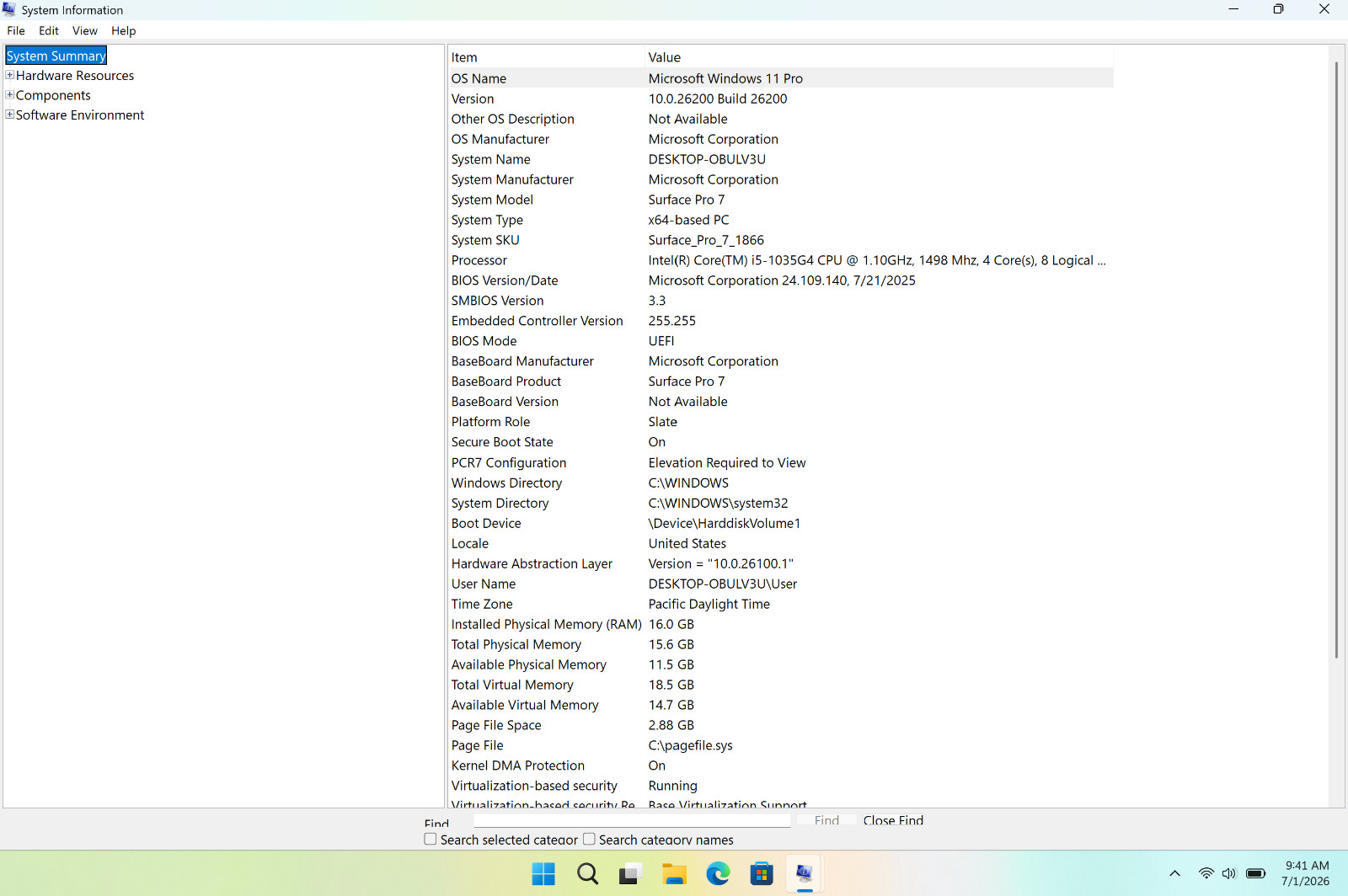Viewport: 1348px width, 896px height.
Task: Click the vertical scrollbar in details pane
Action: tap(1336, 360)
